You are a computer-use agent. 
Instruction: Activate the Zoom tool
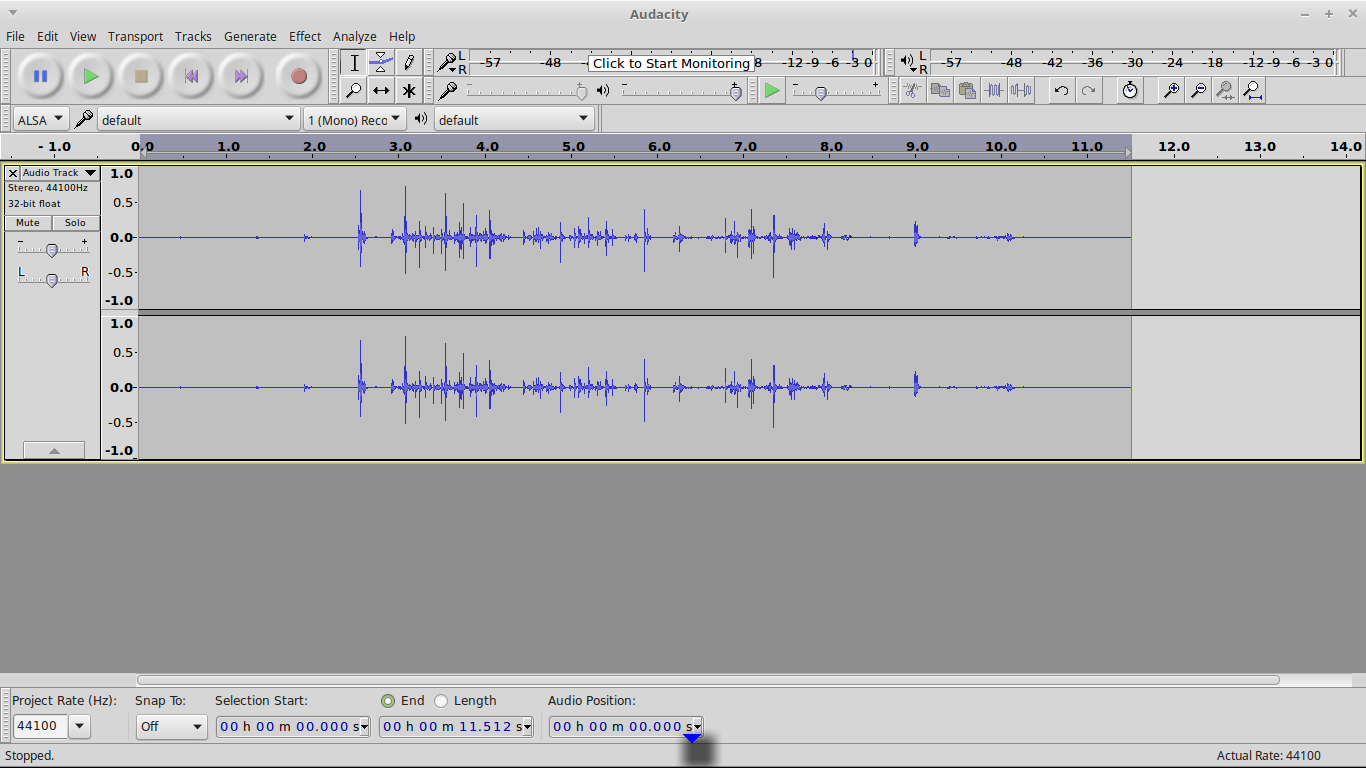coord(355,90)
